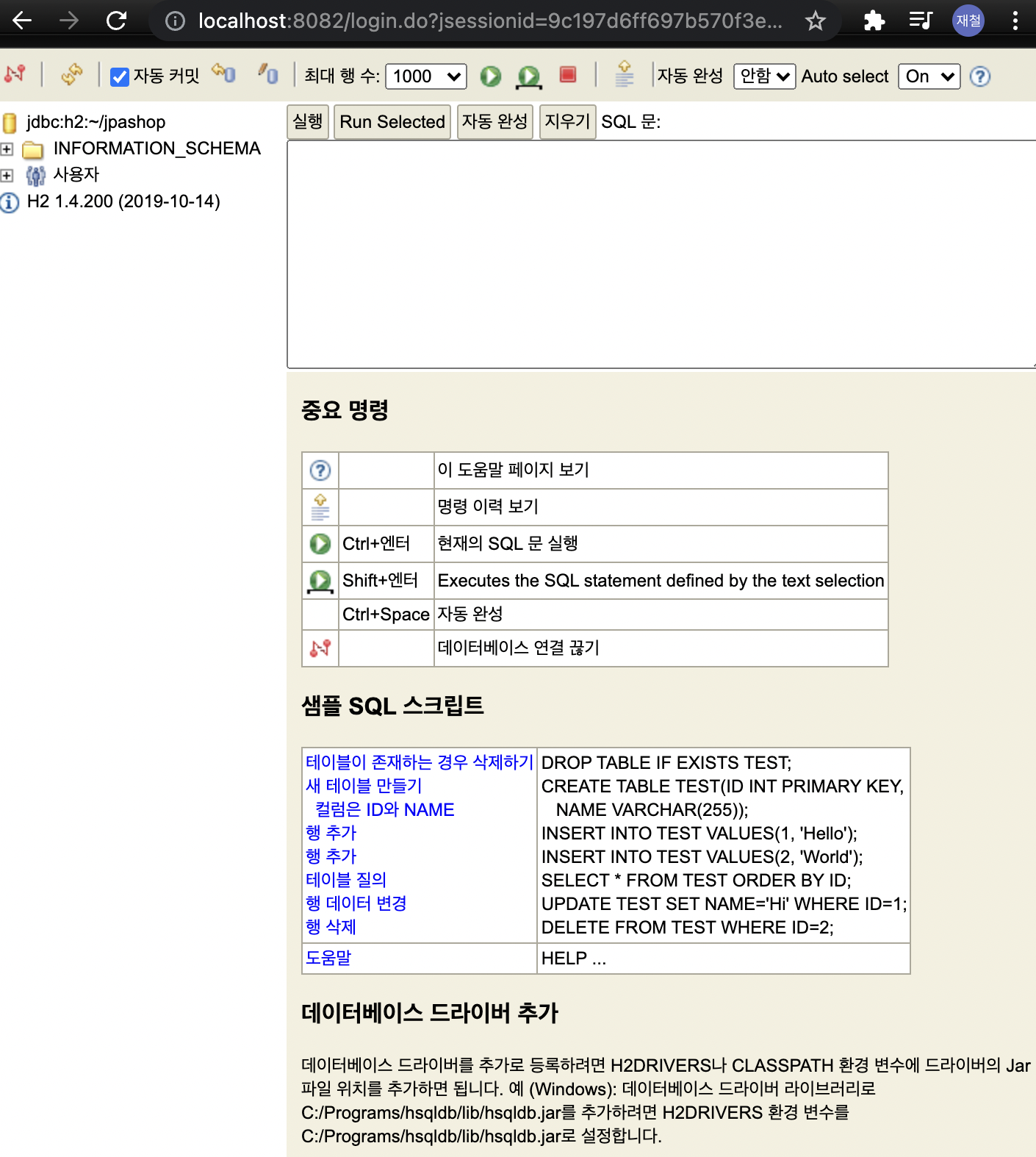The height and width of the screenshot is (1157, 1036).
Task: Toggle the 자동 커밋 checkbox
Action: (119, 76)
